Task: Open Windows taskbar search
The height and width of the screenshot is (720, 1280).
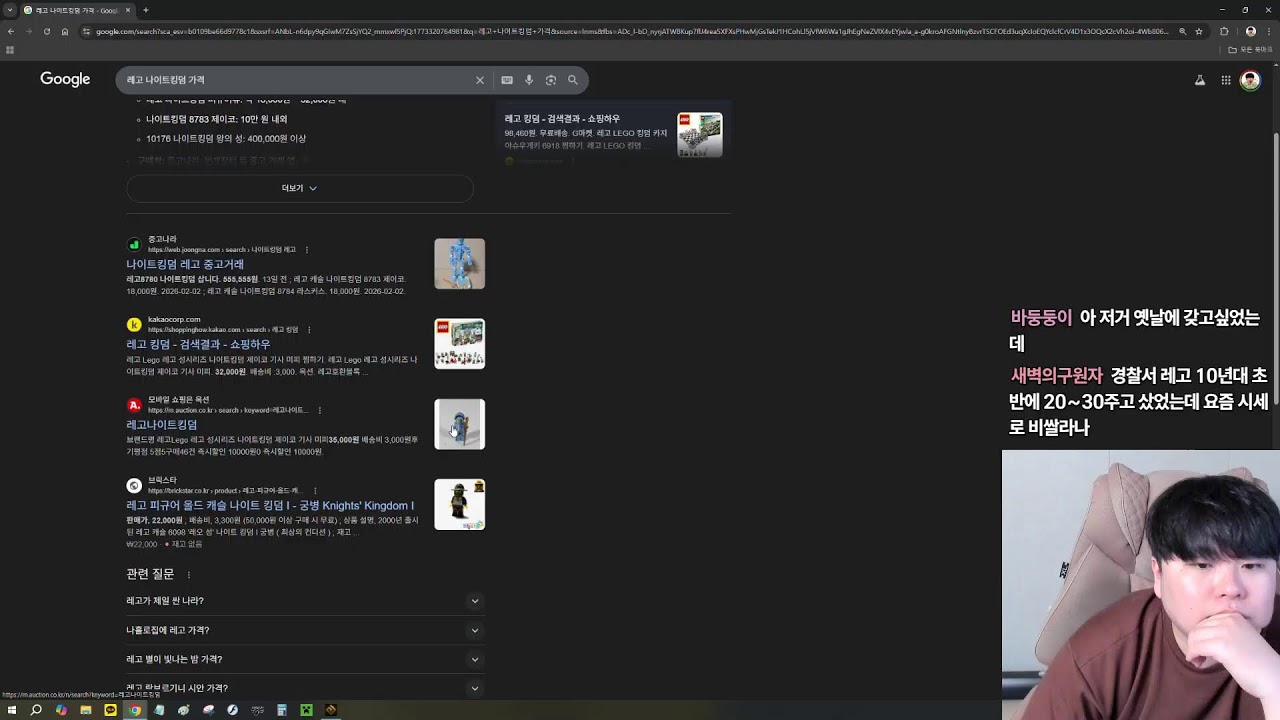Action: tap(36, 710)
